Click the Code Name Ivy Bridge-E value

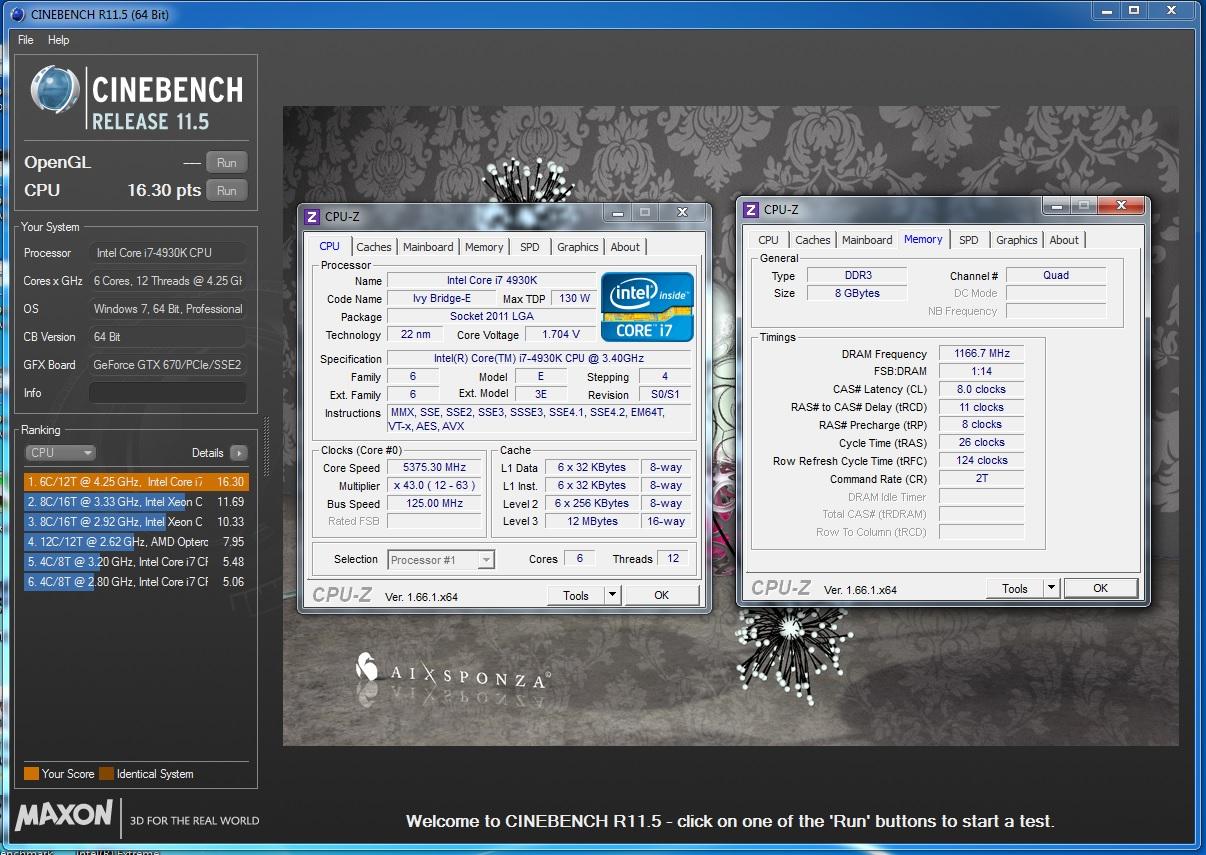(442, 299)
